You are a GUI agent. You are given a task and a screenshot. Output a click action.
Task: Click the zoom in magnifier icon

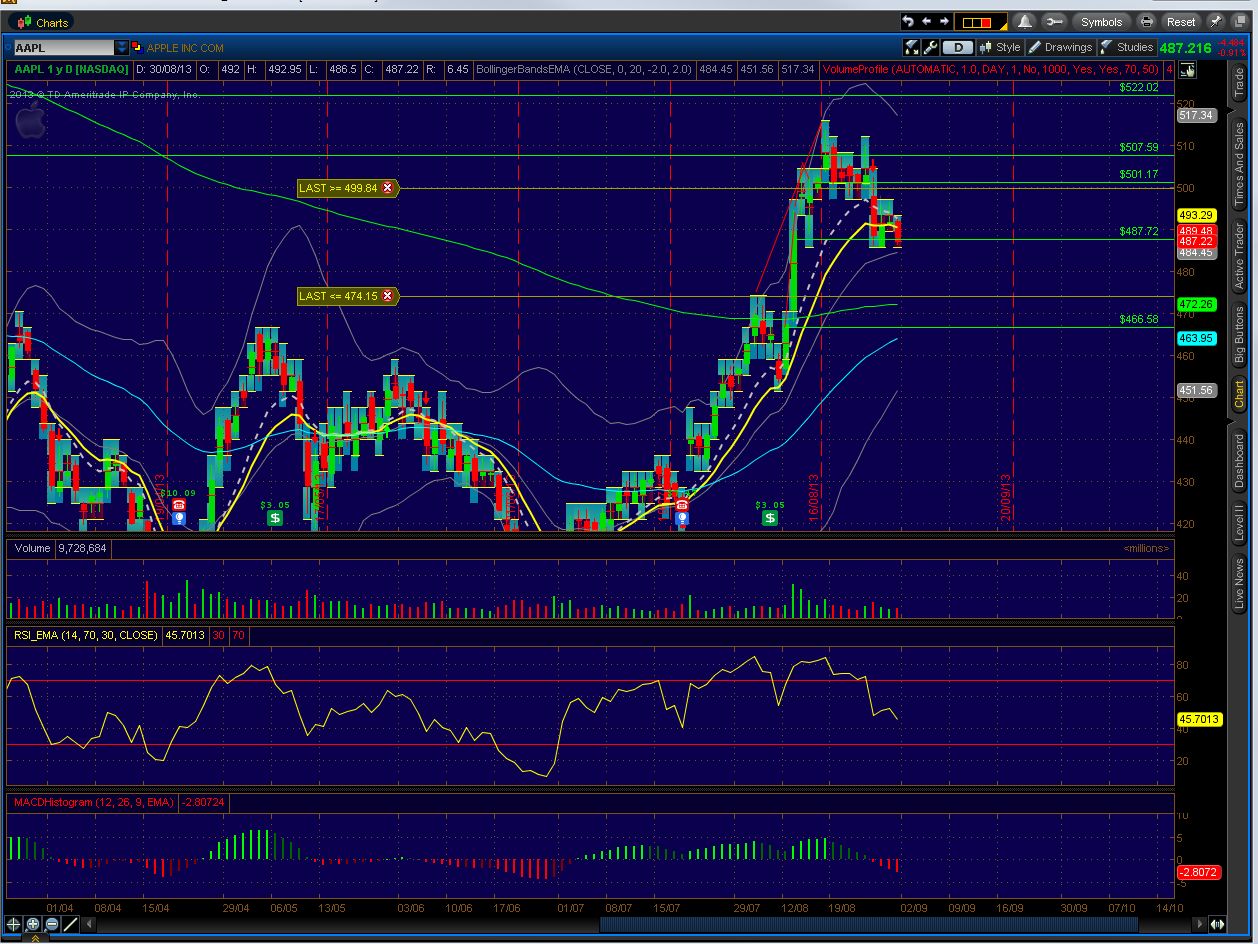33,924
